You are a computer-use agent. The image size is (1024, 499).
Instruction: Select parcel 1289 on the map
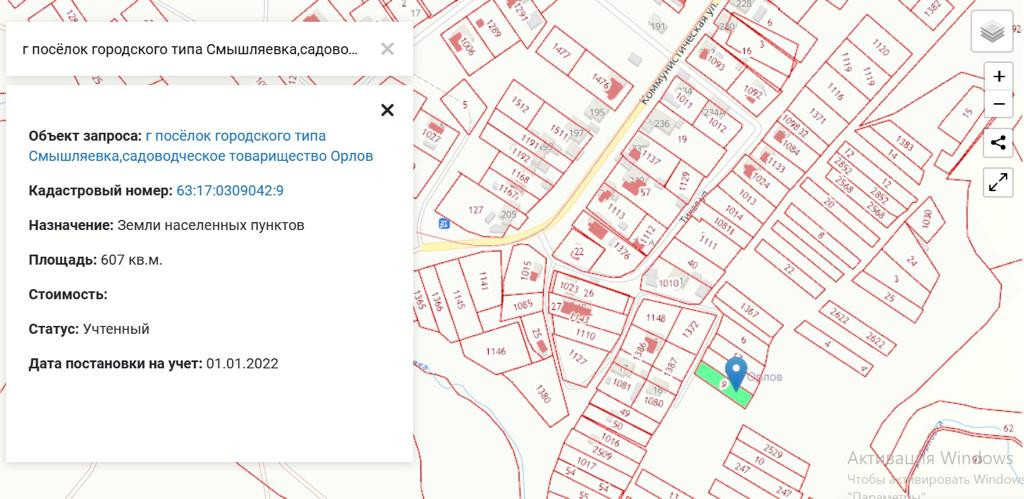point(494,30)
